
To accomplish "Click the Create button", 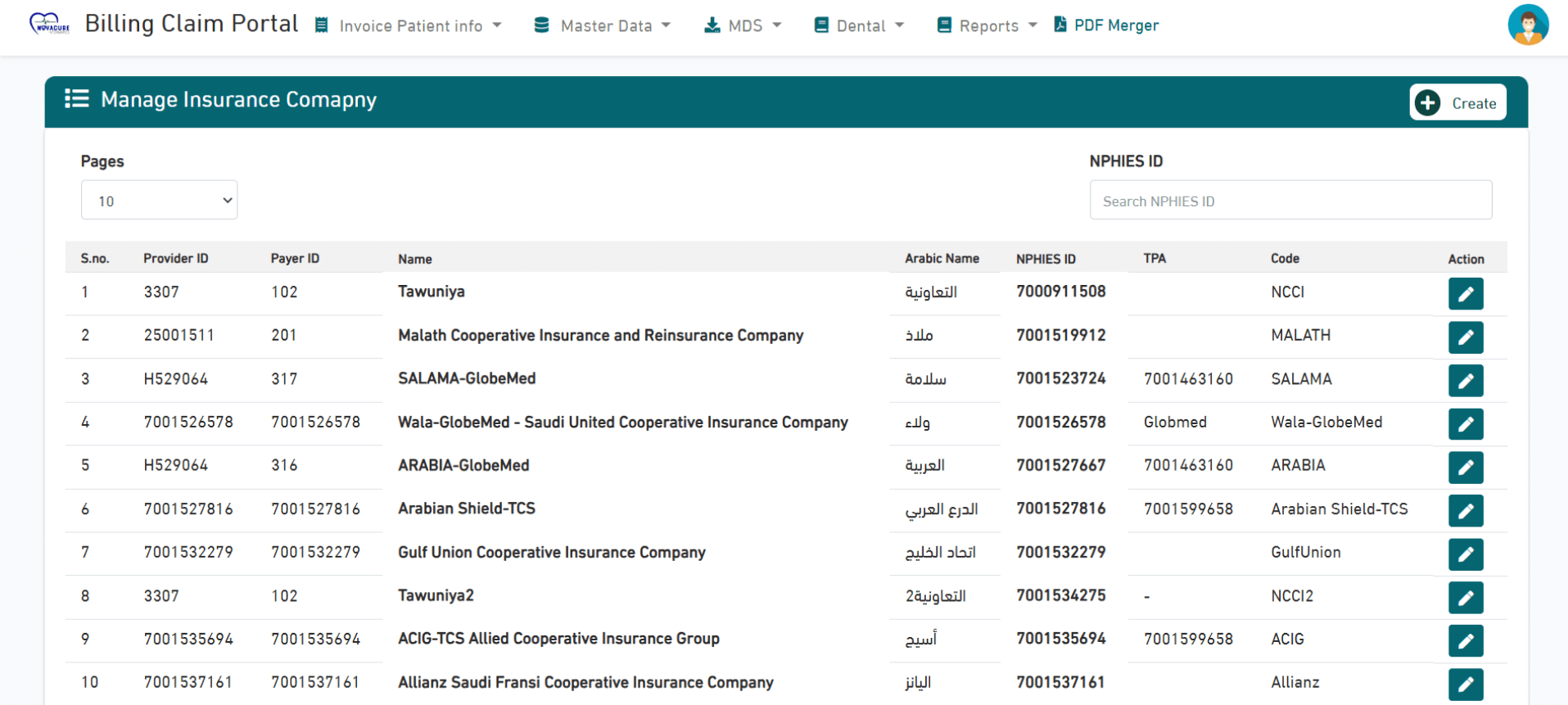I will click(1457, 102).
